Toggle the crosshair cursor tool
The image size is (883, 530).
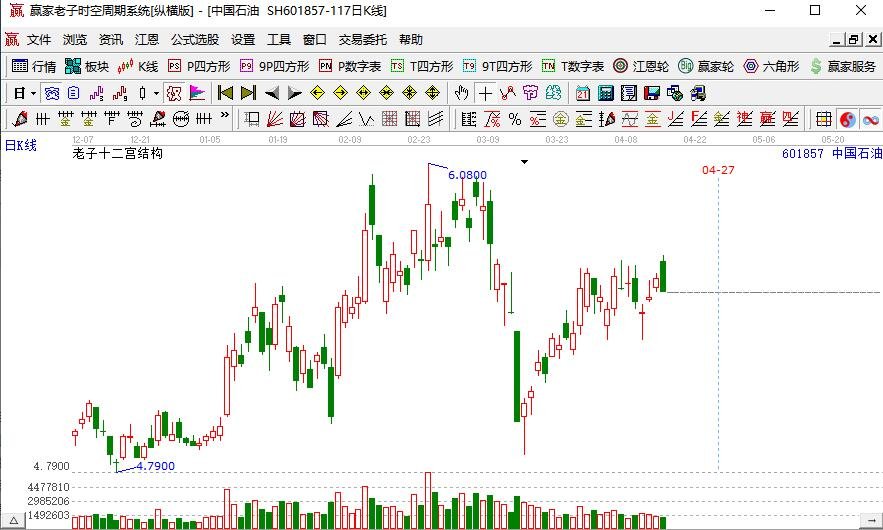(485, 93)
